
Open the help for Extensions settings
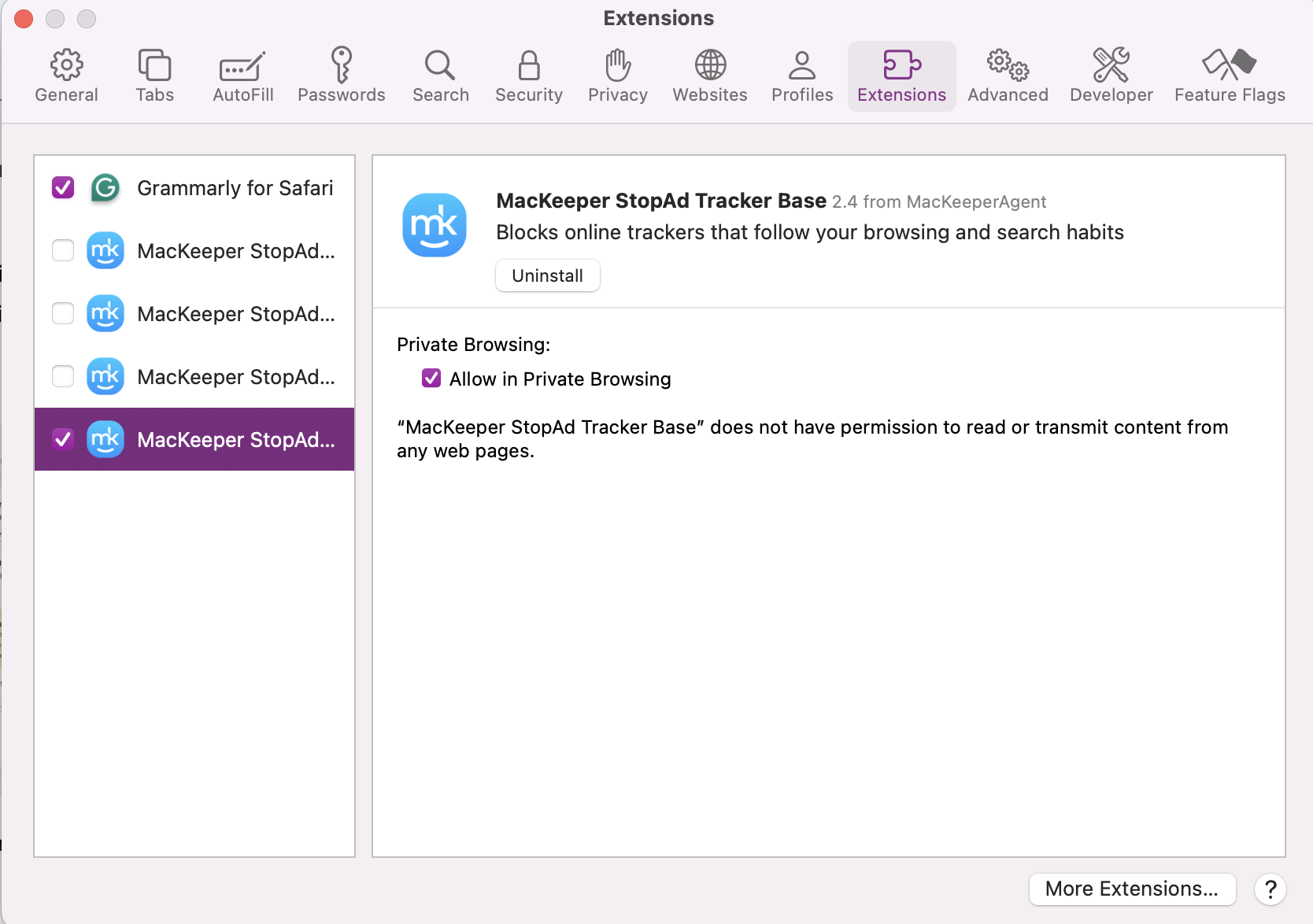coord(1270,889)
